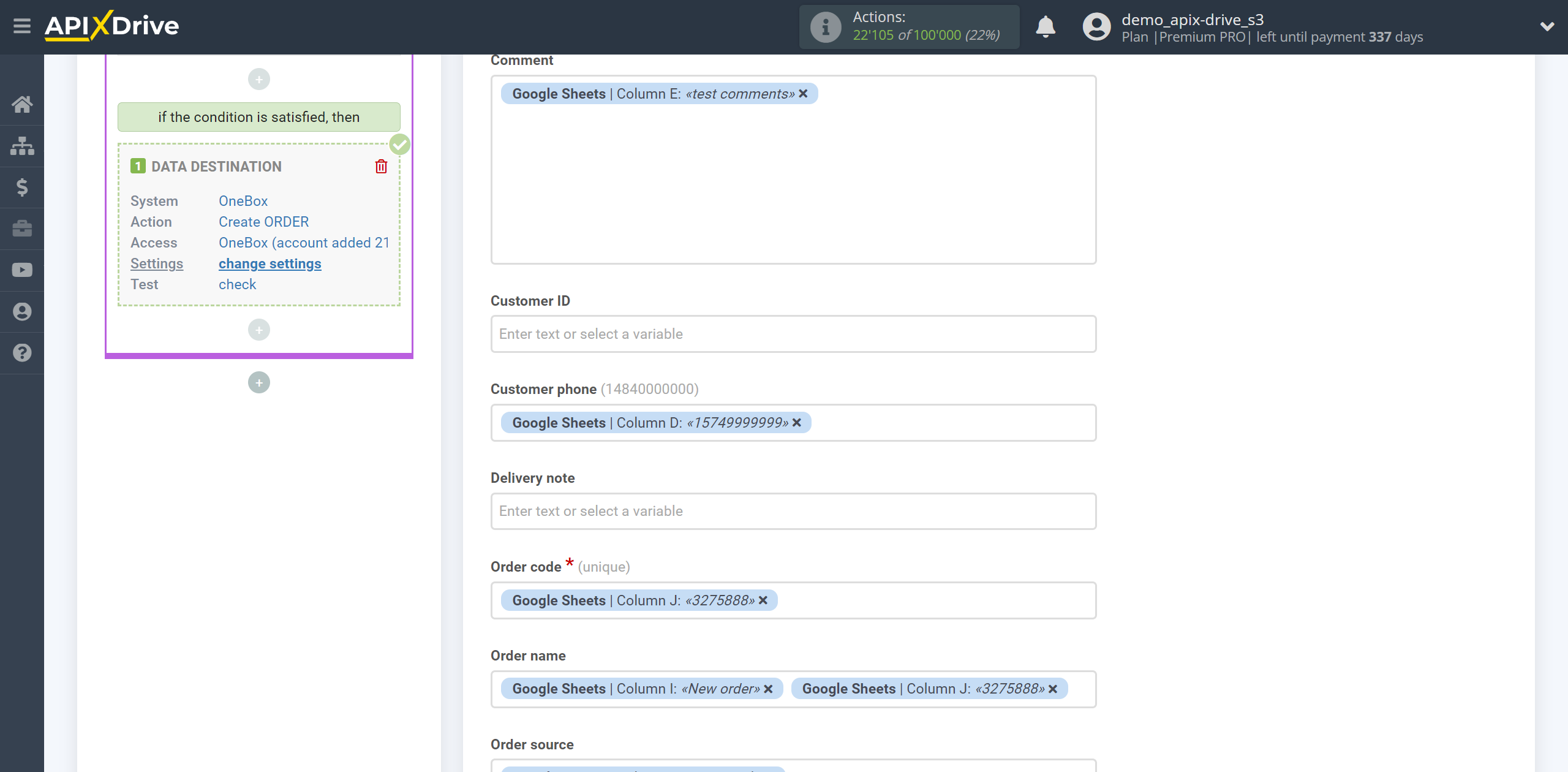
Task: Remove Column D phone number tag
Action: coord(796,422)
